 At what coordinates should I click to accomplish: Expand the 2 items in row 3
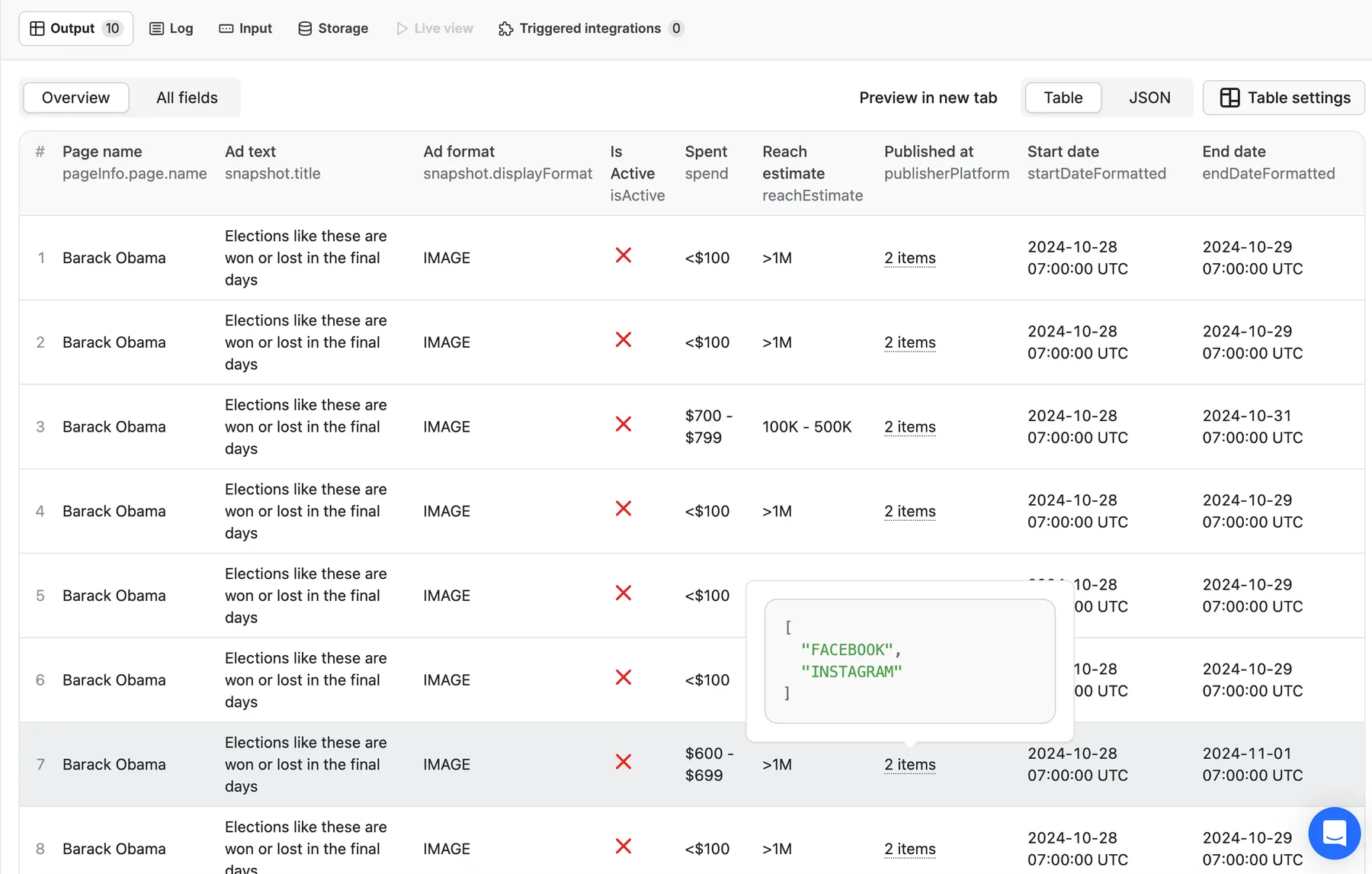[909, 427]
